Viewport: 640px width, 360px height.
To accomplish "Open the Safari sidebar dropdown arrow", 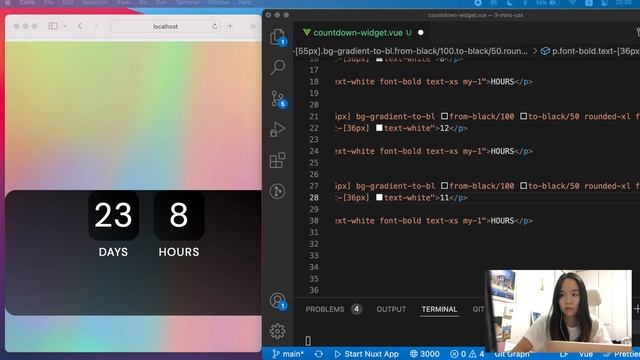I will pyautogui.click(x=64, y=26).
